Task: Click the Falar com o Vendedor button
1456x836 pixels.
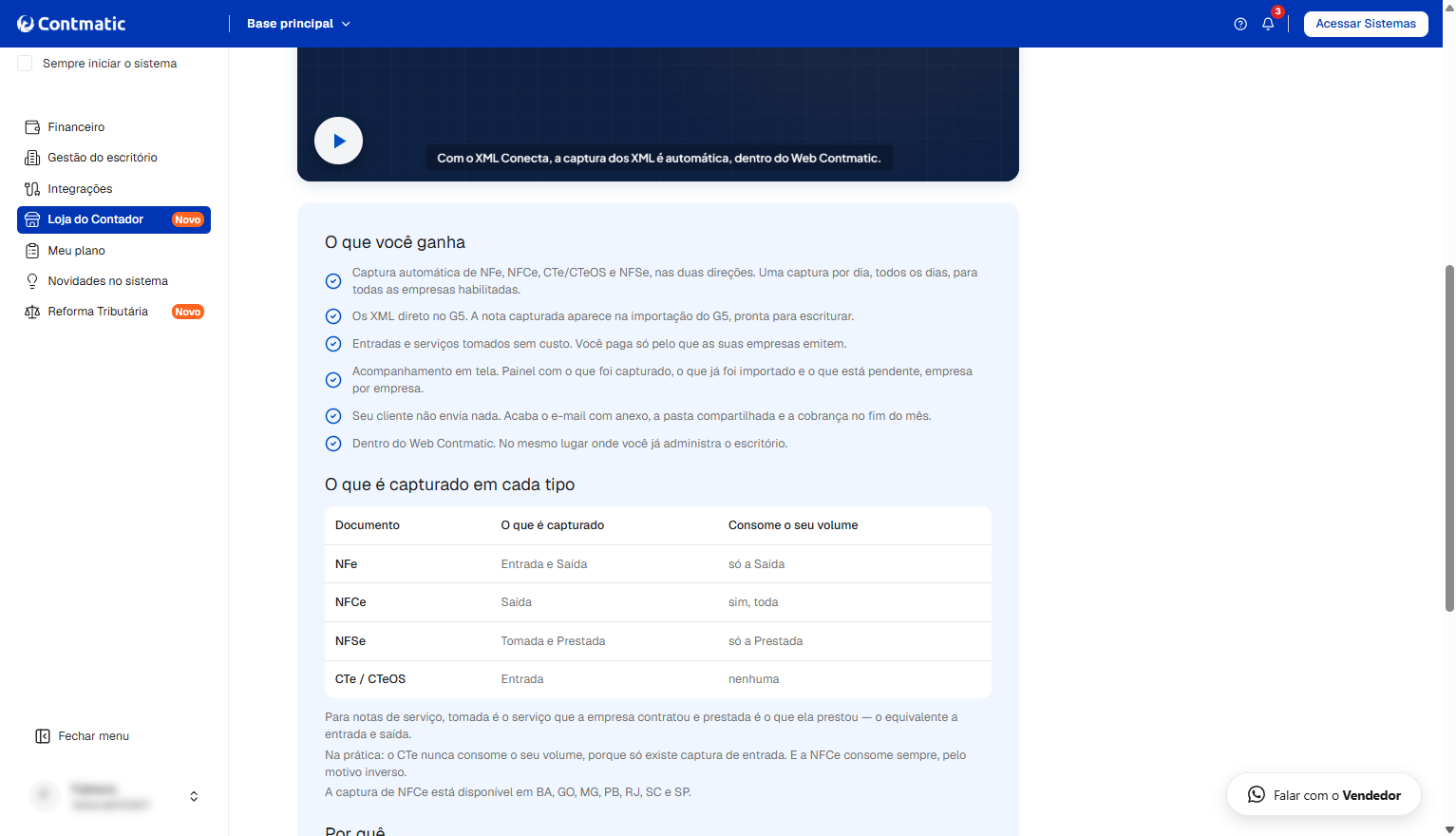Action: (1323, 796)
